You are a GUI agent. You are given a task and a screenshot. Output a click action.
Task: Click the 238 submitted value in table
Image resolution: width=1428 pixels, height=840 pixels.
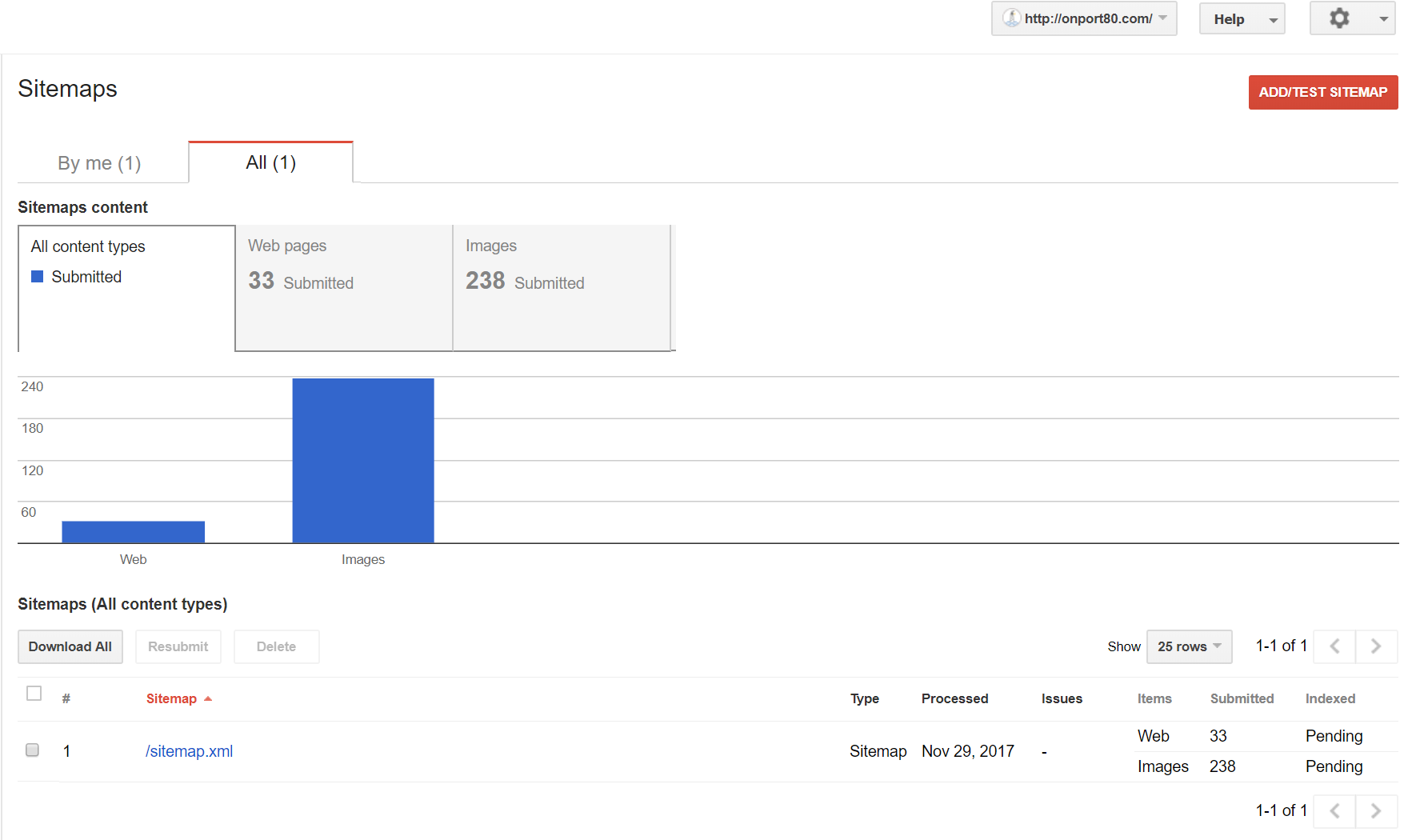point(1222,766)
